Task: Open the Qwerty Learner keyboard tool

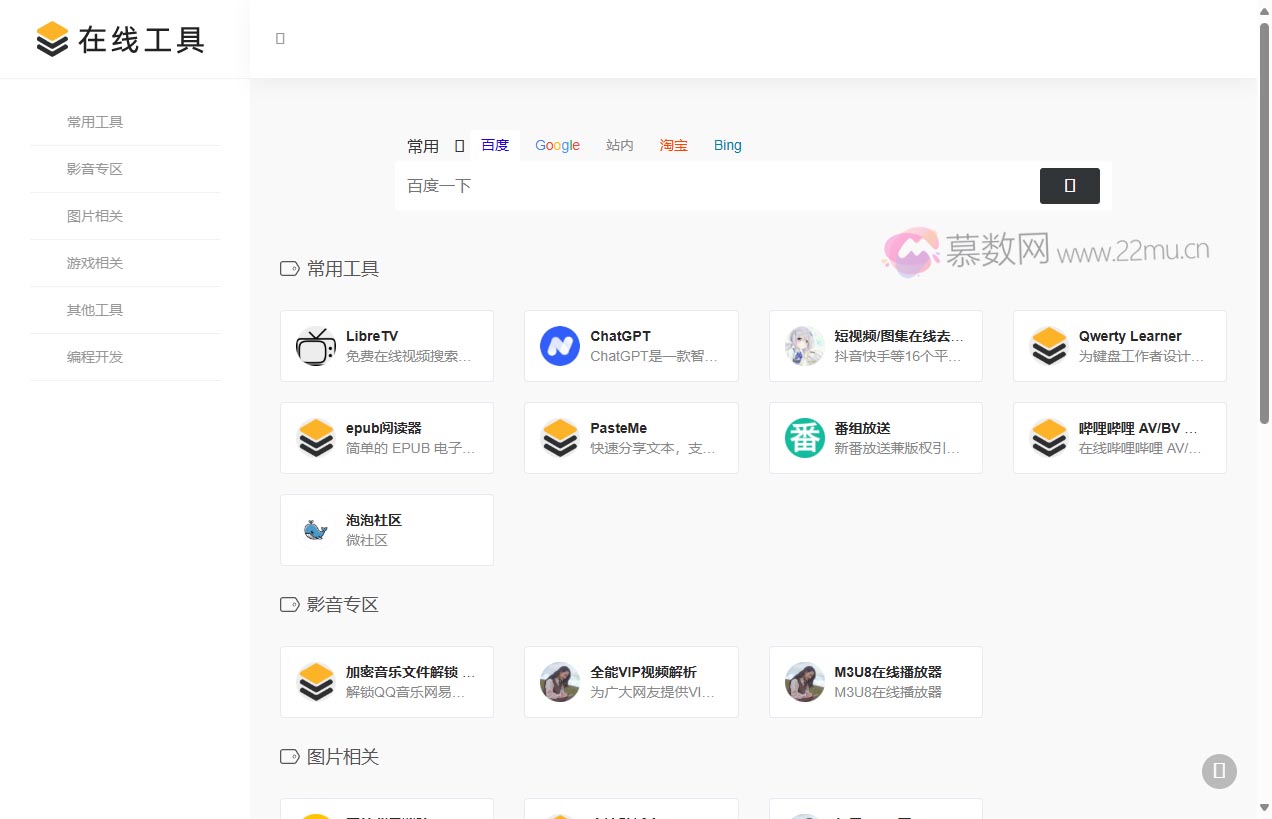Action: pyautogui.click(x=1119, y=345)
